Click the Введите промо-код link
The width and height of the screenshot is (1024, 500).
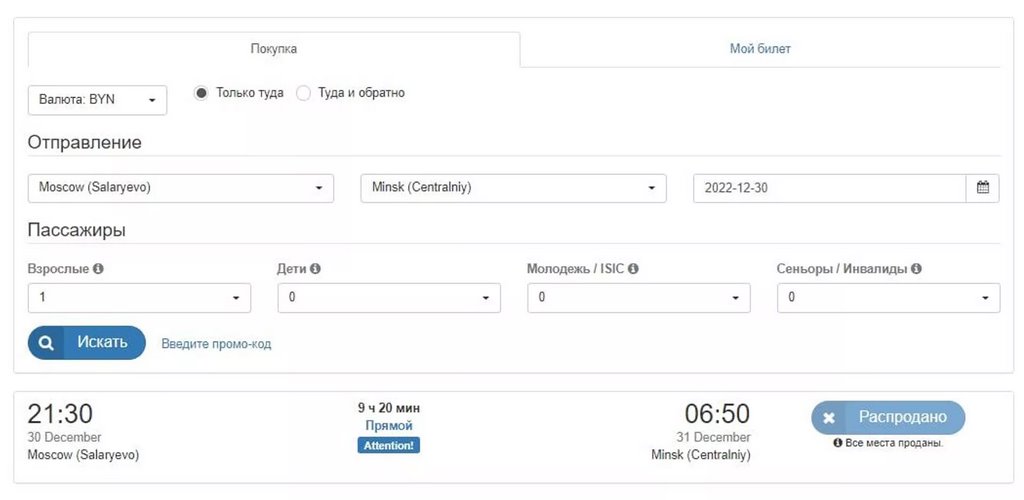tap(216, 344)
